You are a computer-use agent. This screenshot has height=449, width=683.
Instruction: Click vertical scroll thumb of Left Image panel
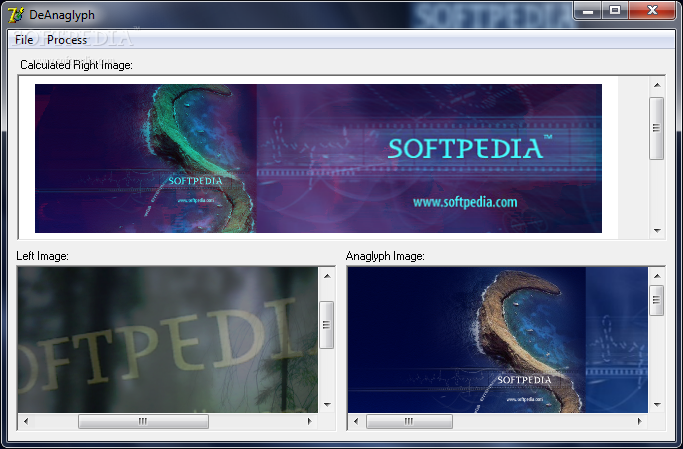[x=326, y=324]
